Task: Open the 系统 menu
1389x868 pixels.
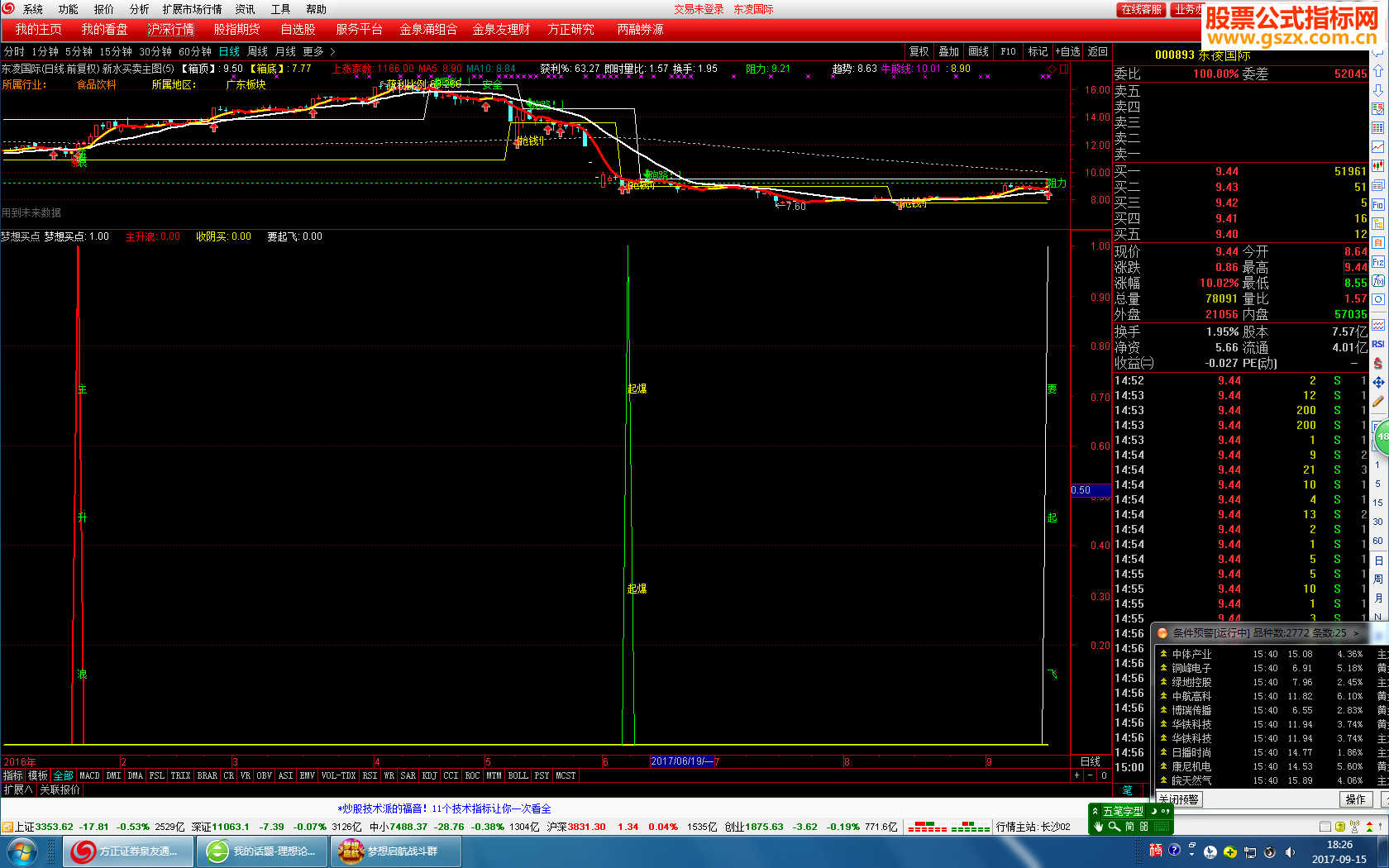Action: coord(33,9)
